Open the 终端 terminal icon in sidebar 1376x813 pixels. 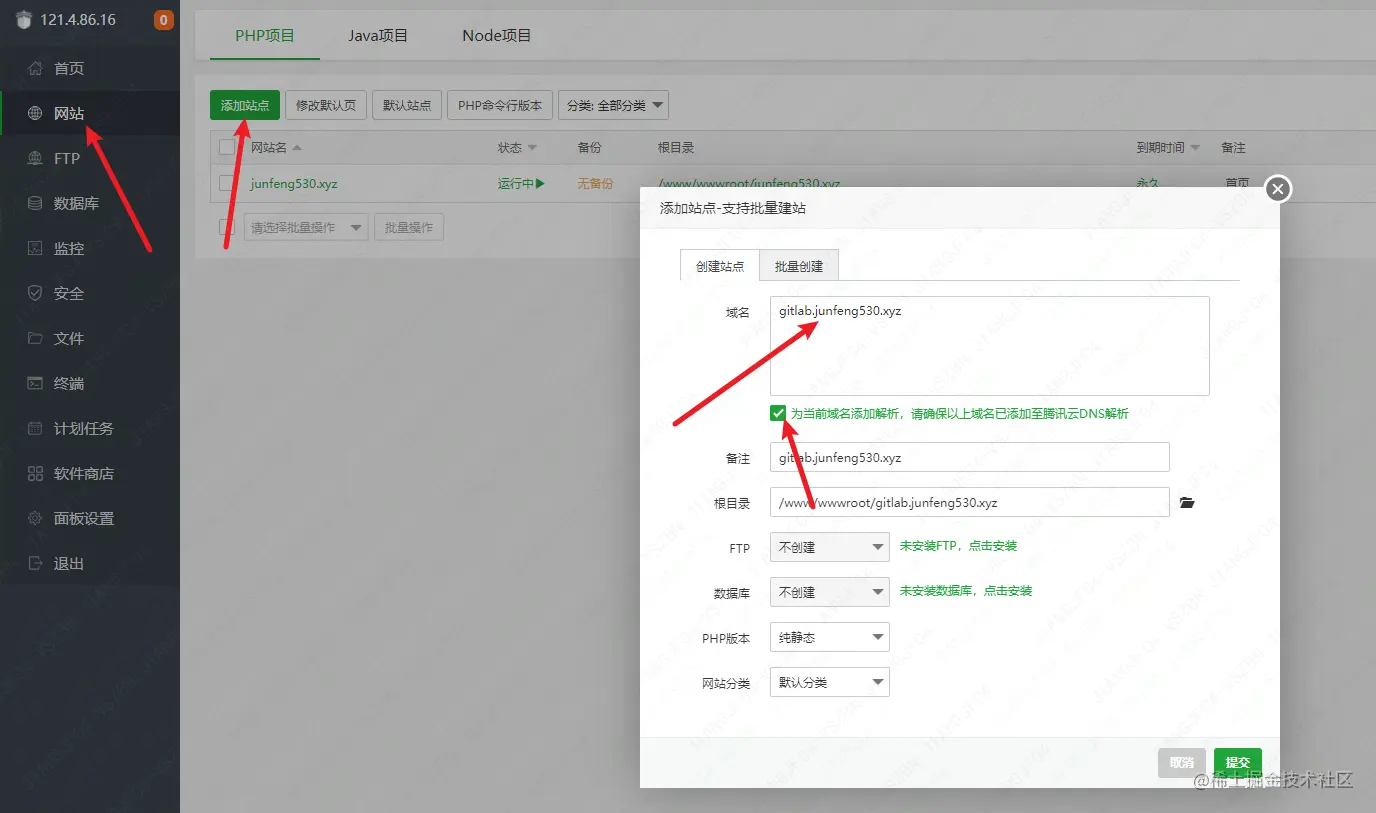pyautogui.click(x=35, y=383)
